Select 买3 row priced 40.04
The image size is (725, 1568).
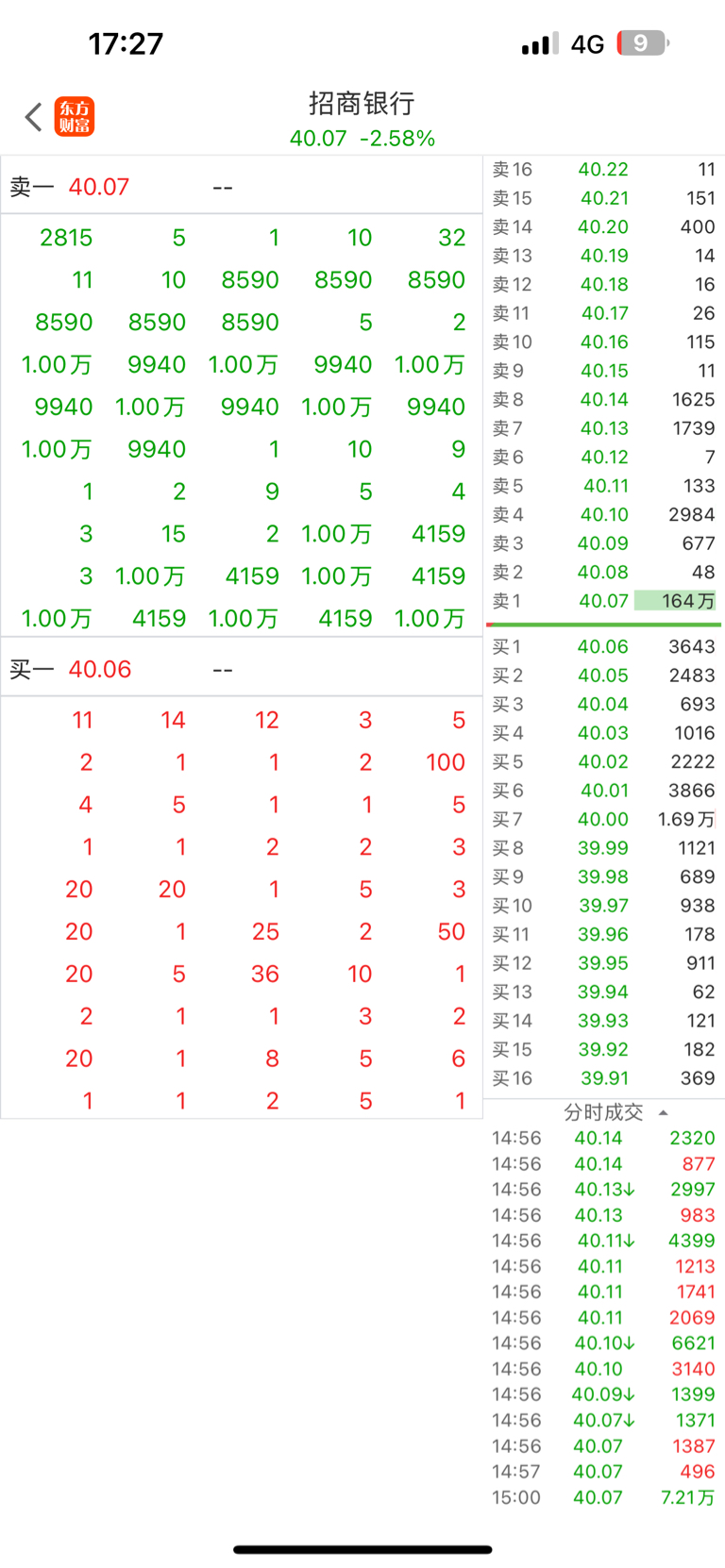click(604, 705)
